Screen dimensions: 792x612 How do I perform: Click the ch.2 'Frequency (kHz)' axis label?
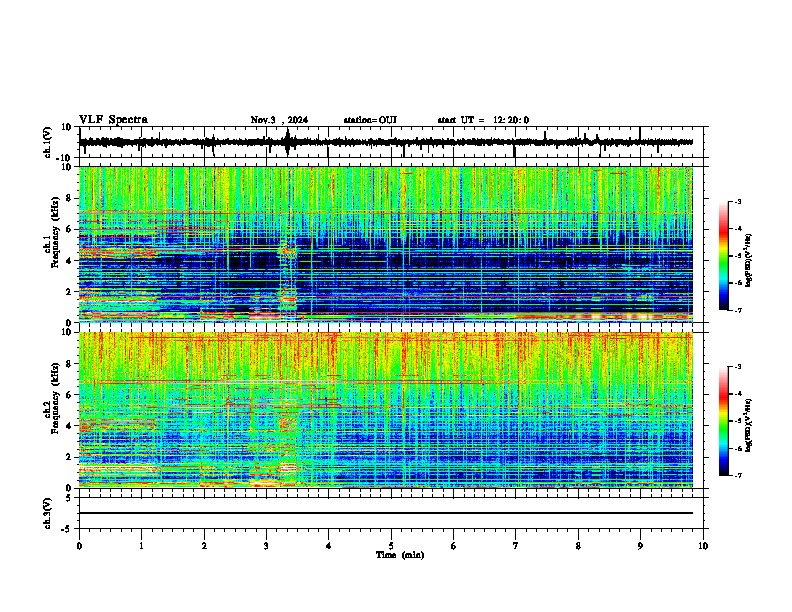pyautogui.click(x=55, y=398)
